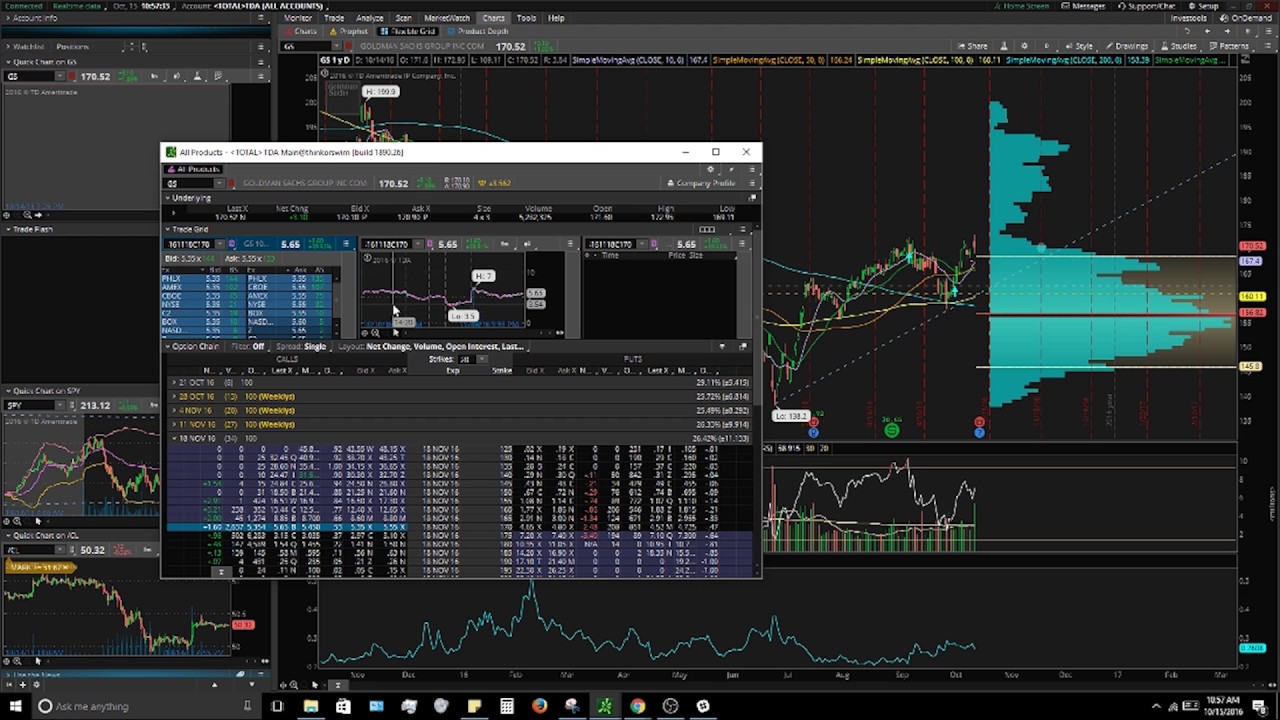Image resolution: width=1280 pixels, height=720 pixels.
Task: Select the Flexible Grid sub-tab
Action: 408,32
